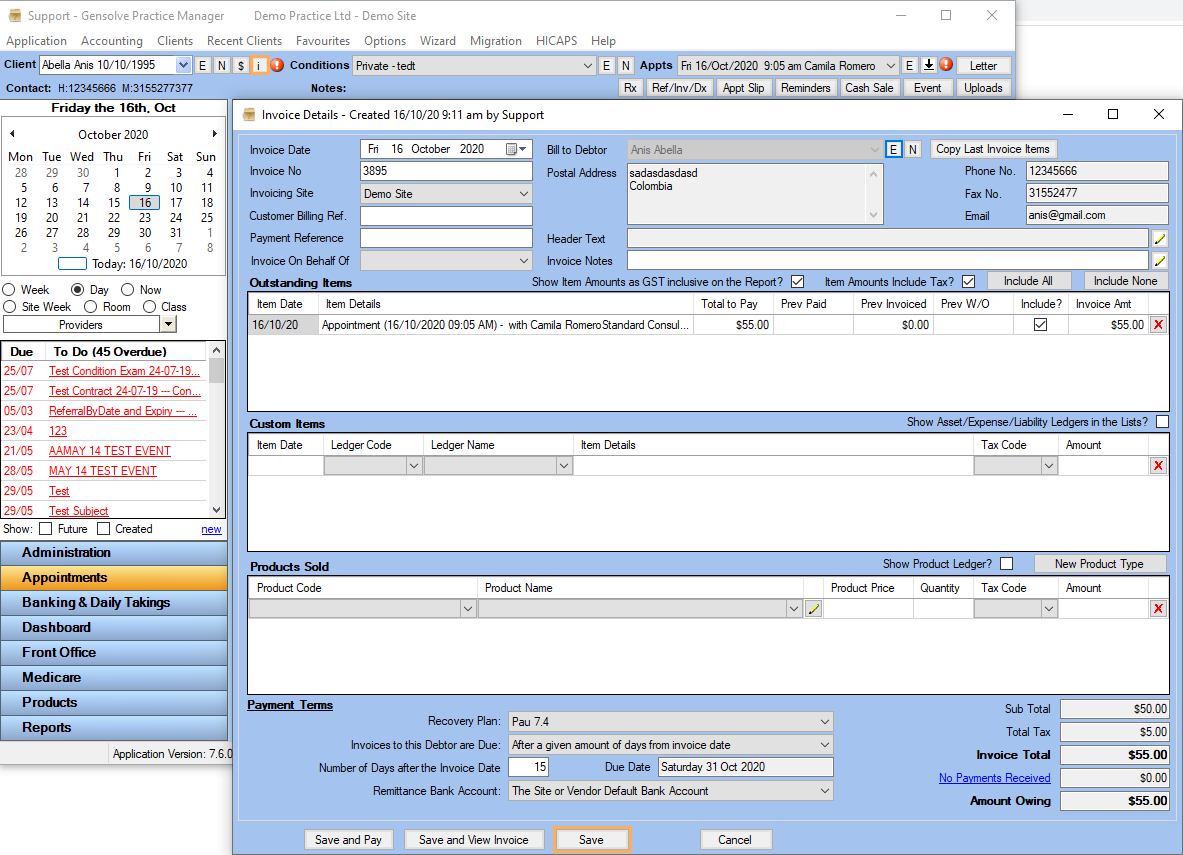Click the pencil icon next to Header Text
The image size is (1183, 855).
click(1160, 238)
